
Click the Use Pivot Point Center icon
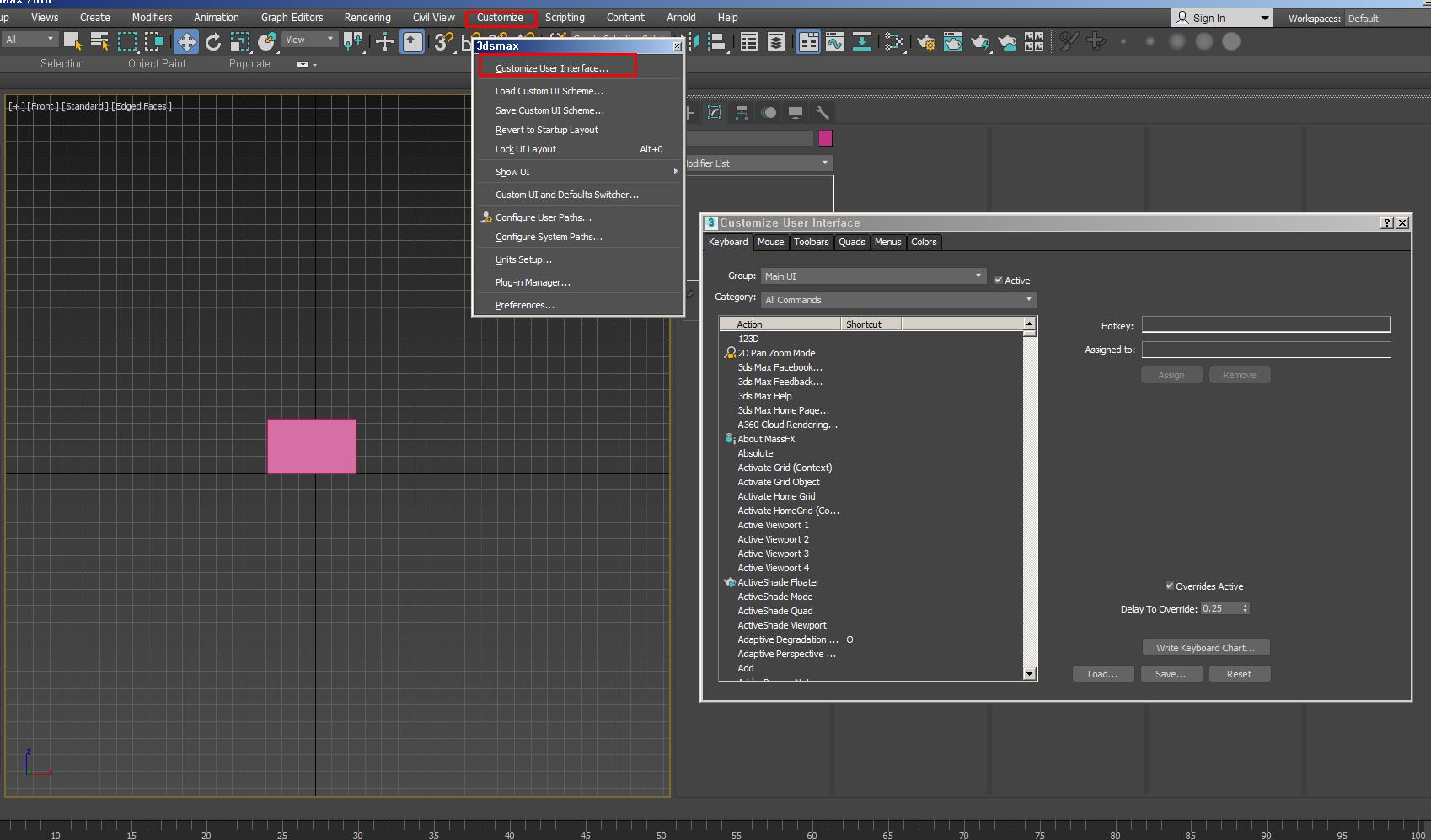[353, 41]
